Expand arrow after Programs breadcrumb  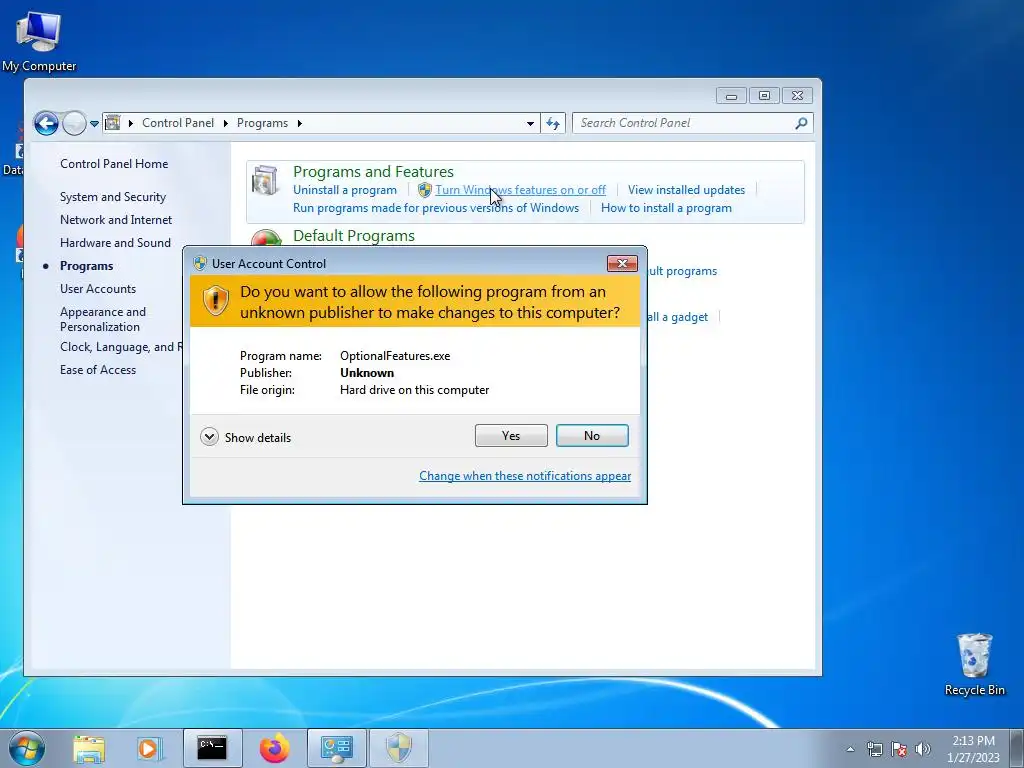pos(299,123)
